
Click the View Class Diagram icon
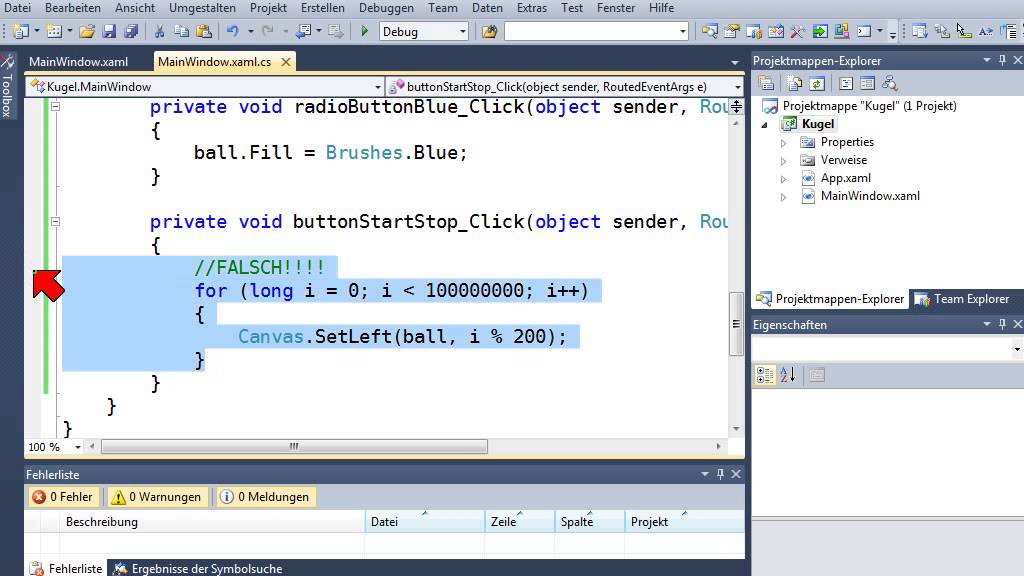pyautogui.click(x=889, y=84)
